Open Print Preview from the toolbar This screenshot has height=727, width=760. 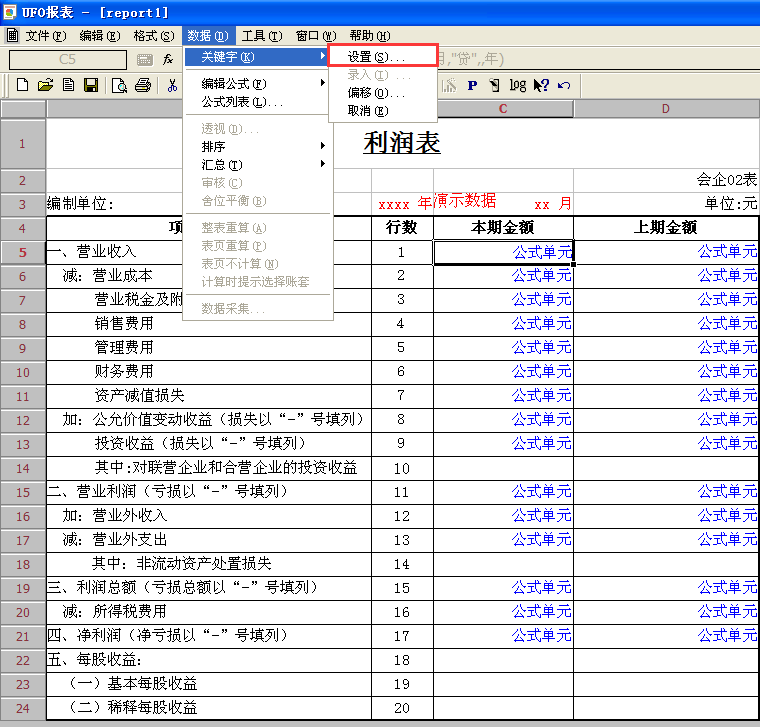coord(119,86)
